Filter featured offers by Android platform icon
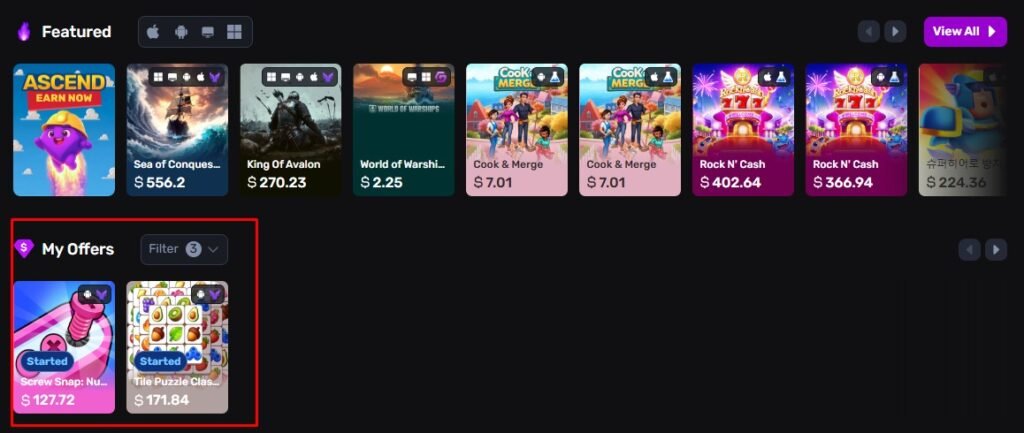The image size is (1024, 433). pyautogui.click(x=181, y=32)
